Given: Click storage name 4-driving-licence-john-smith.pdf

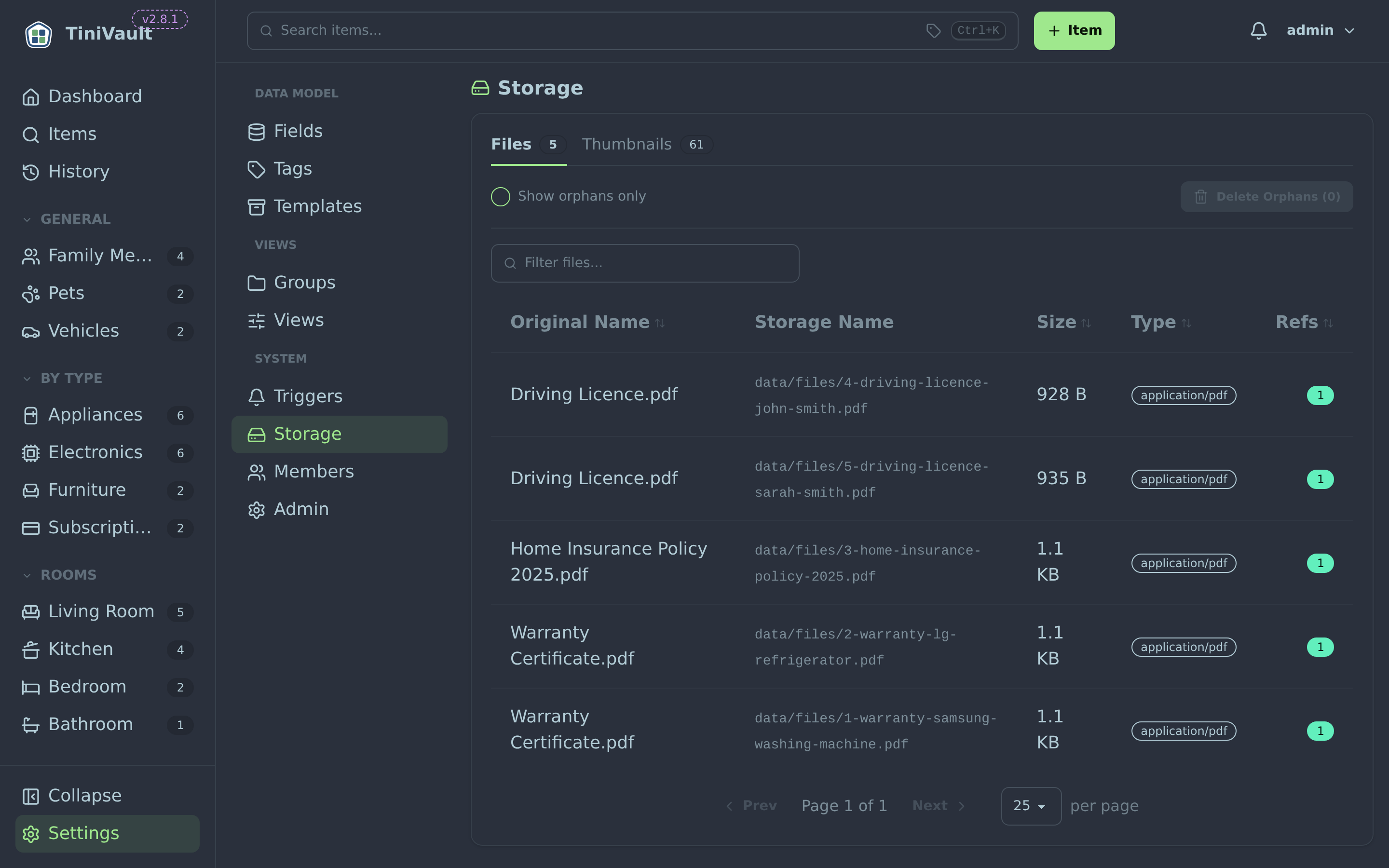Looking at the screenshot, I should pyautogui.click(x=872, y=395).
